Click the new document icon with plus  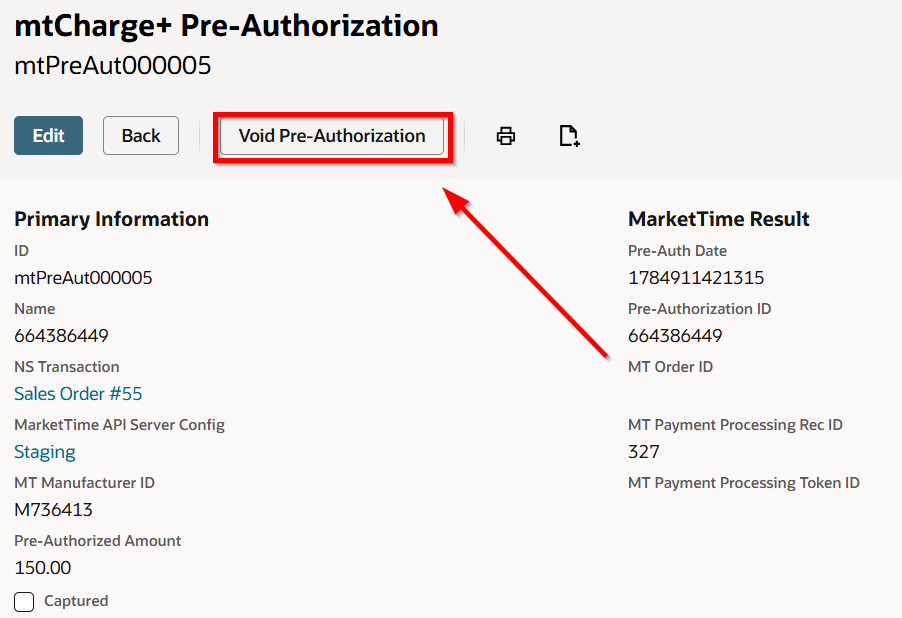(569, 136)
